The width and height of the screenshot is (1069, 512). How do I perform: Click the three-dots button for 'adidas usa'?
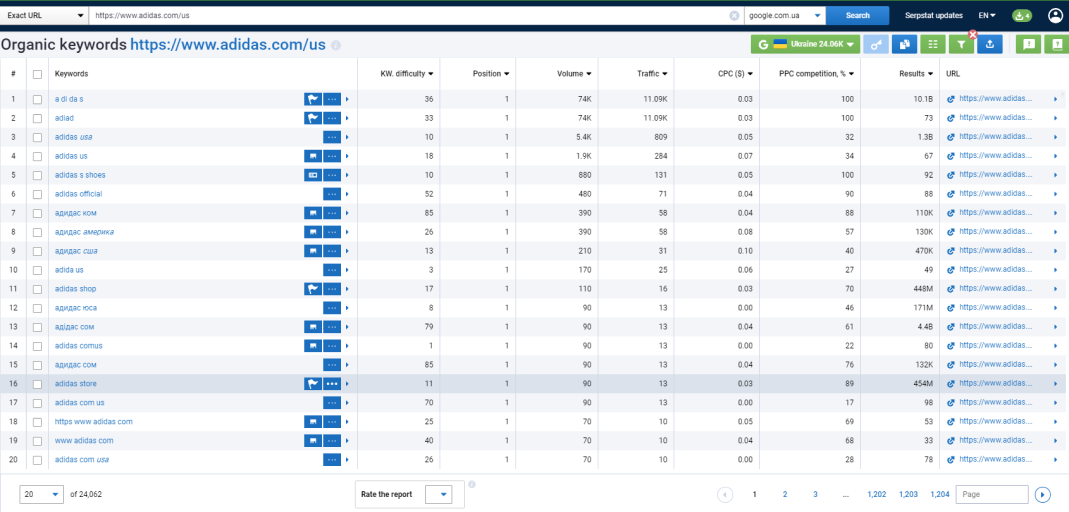point(332,137)
